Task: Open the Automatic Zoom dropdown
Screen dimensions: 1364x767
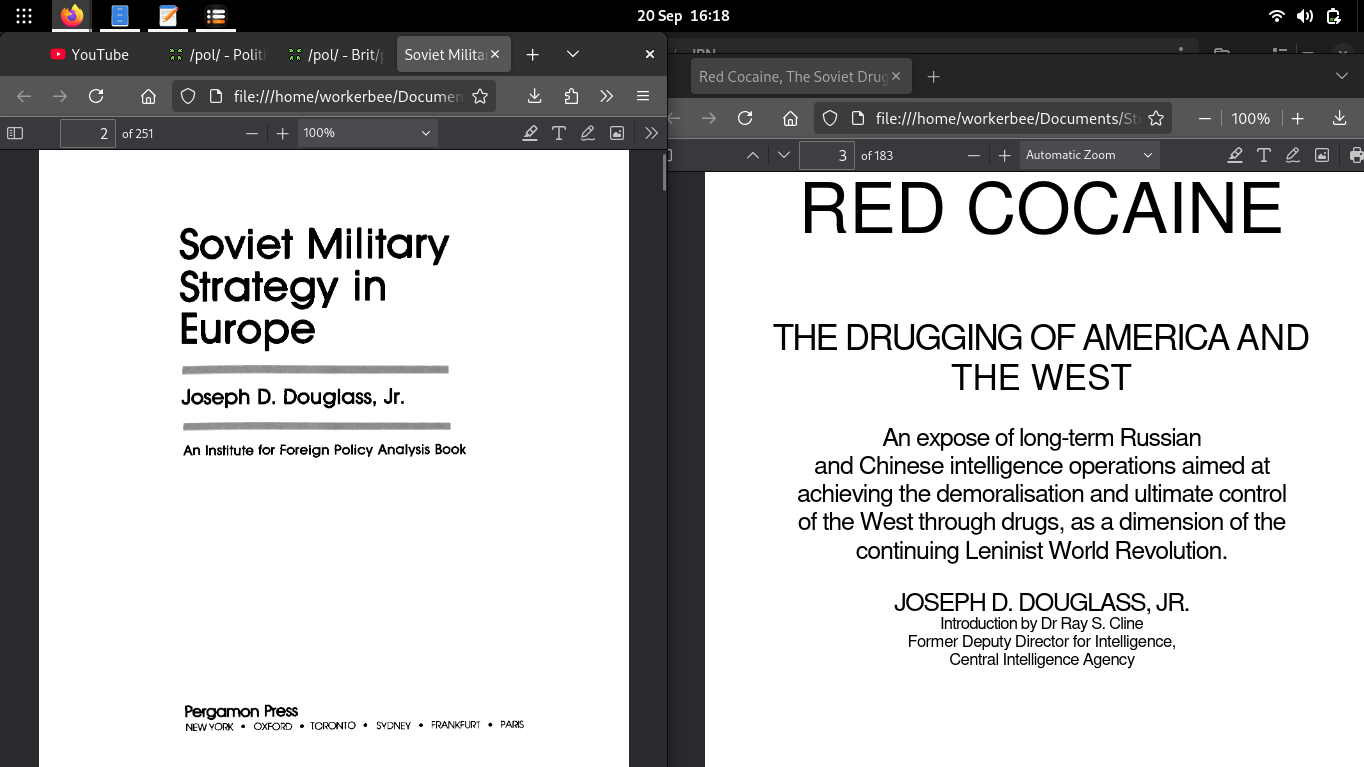Action: pyautogui.click(x=1088, y=155)
